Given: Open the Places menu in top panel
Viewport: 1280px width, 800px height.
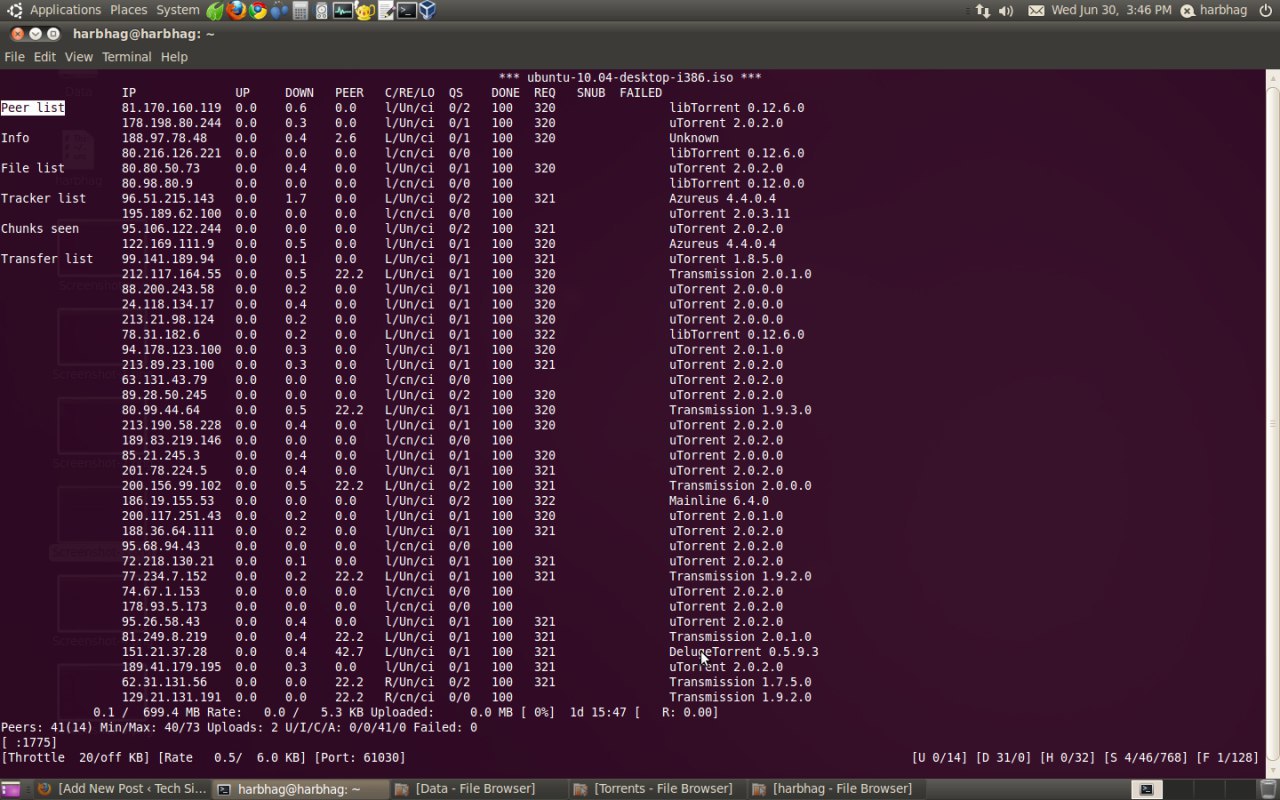Looking at the screenshot, I should click(x=128, y=10).
